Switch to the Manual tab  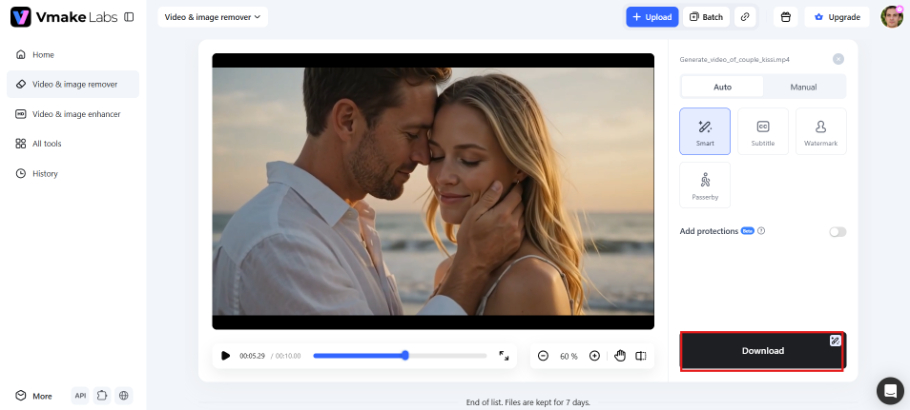click(x=803, y=87)
